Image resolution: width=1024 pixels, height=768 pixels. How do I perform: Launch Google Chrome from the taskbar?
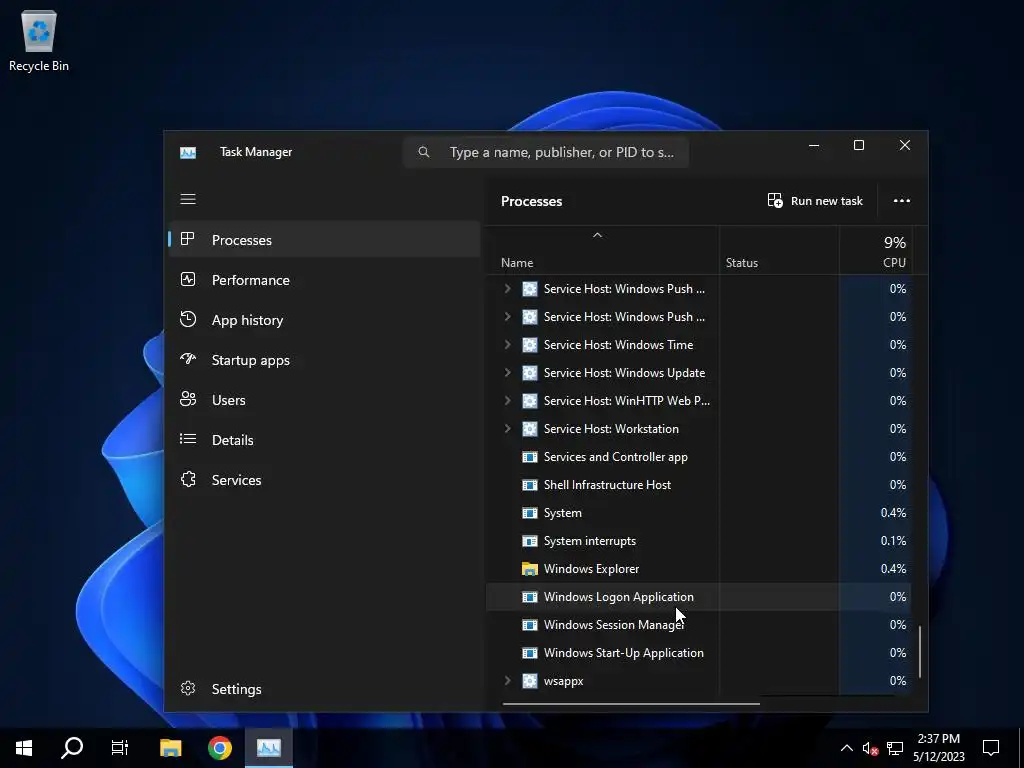click(x=219, y=748)
